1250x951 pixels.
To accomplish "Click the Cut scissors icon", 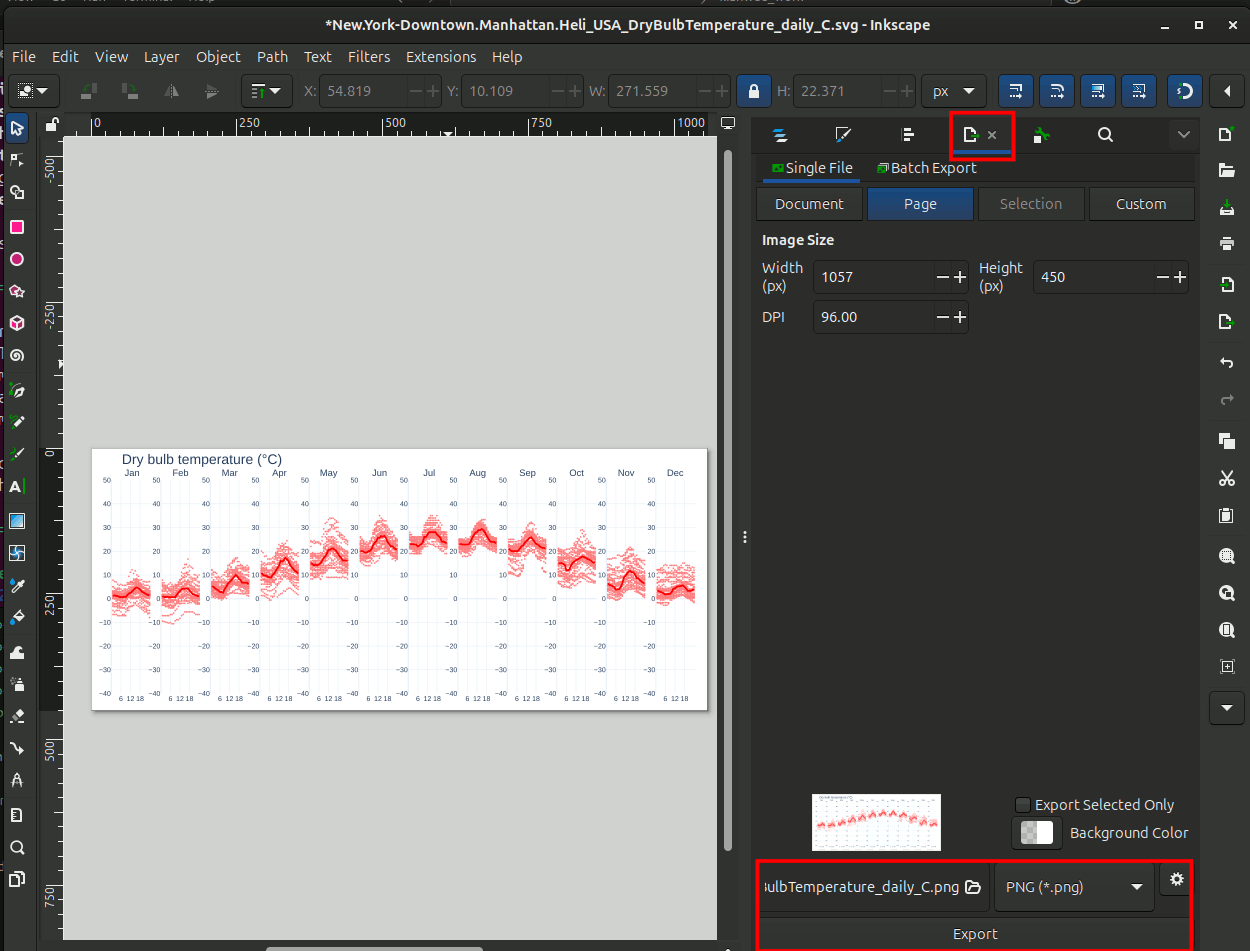I will [x=1227, y=479].
